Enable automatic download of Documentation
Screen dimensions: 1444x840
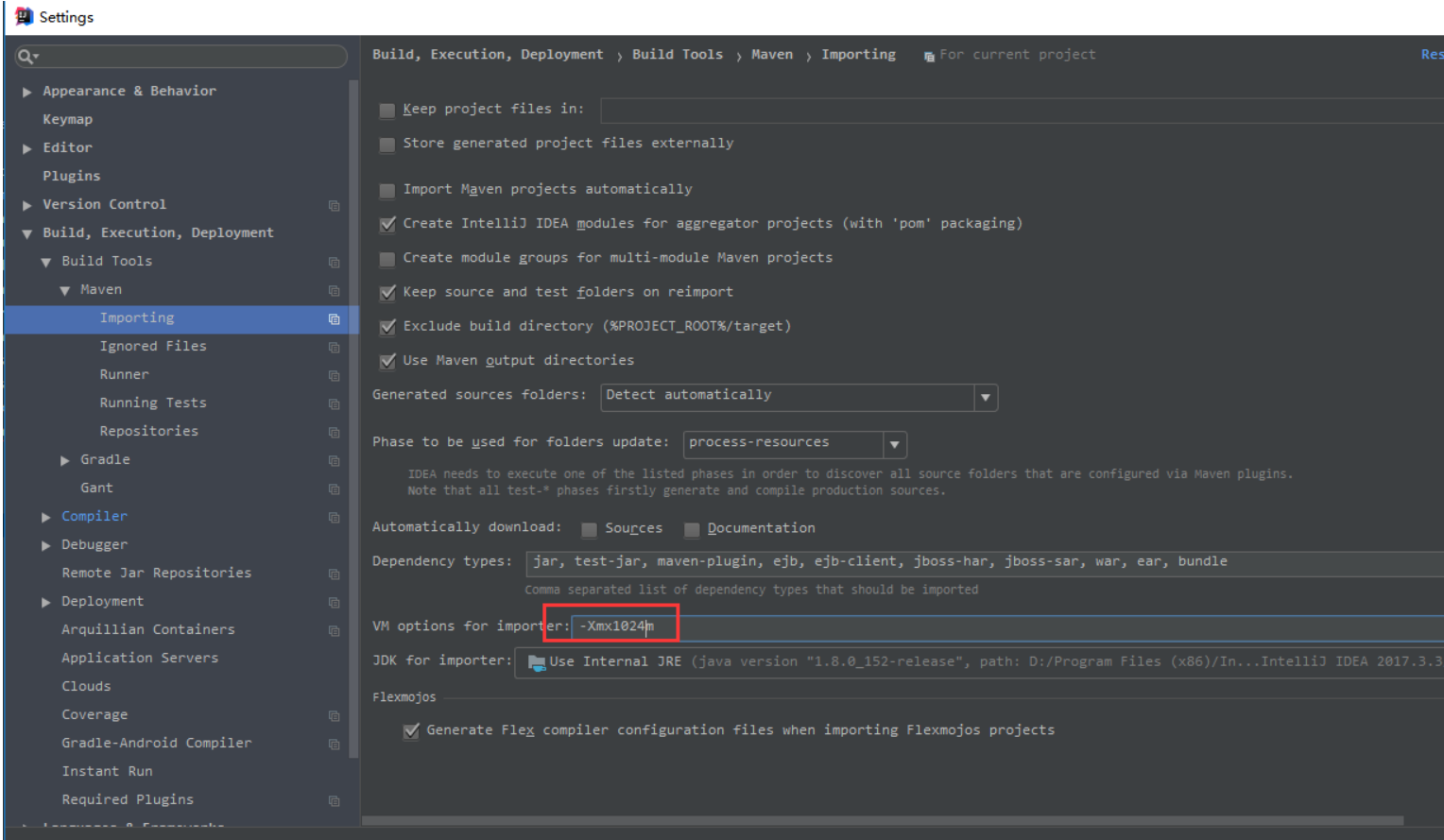pyautogui.click(x=692, y=529)
